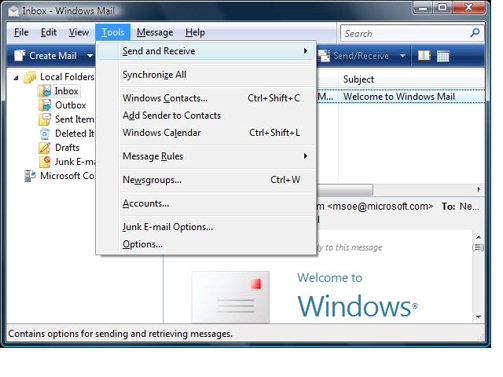
Task: Click the Outbox folder icon
Action: click(x=45, y=105)
